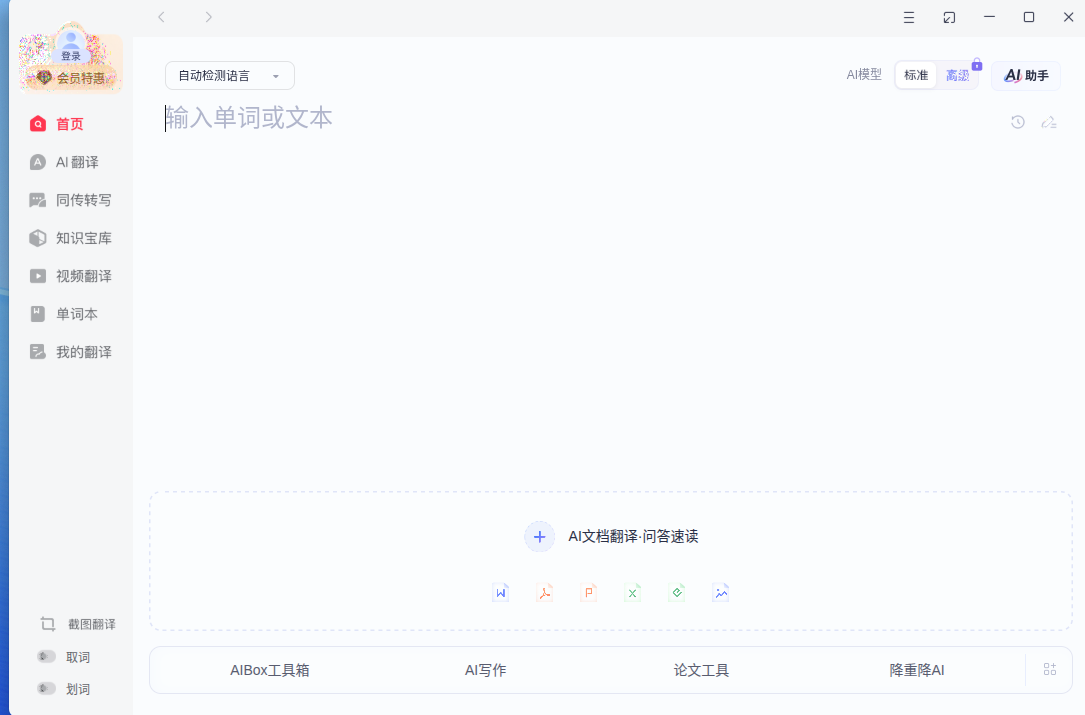Minimize the translator window
Viewport: 1085px width, 715px height.
coord(990,17)
